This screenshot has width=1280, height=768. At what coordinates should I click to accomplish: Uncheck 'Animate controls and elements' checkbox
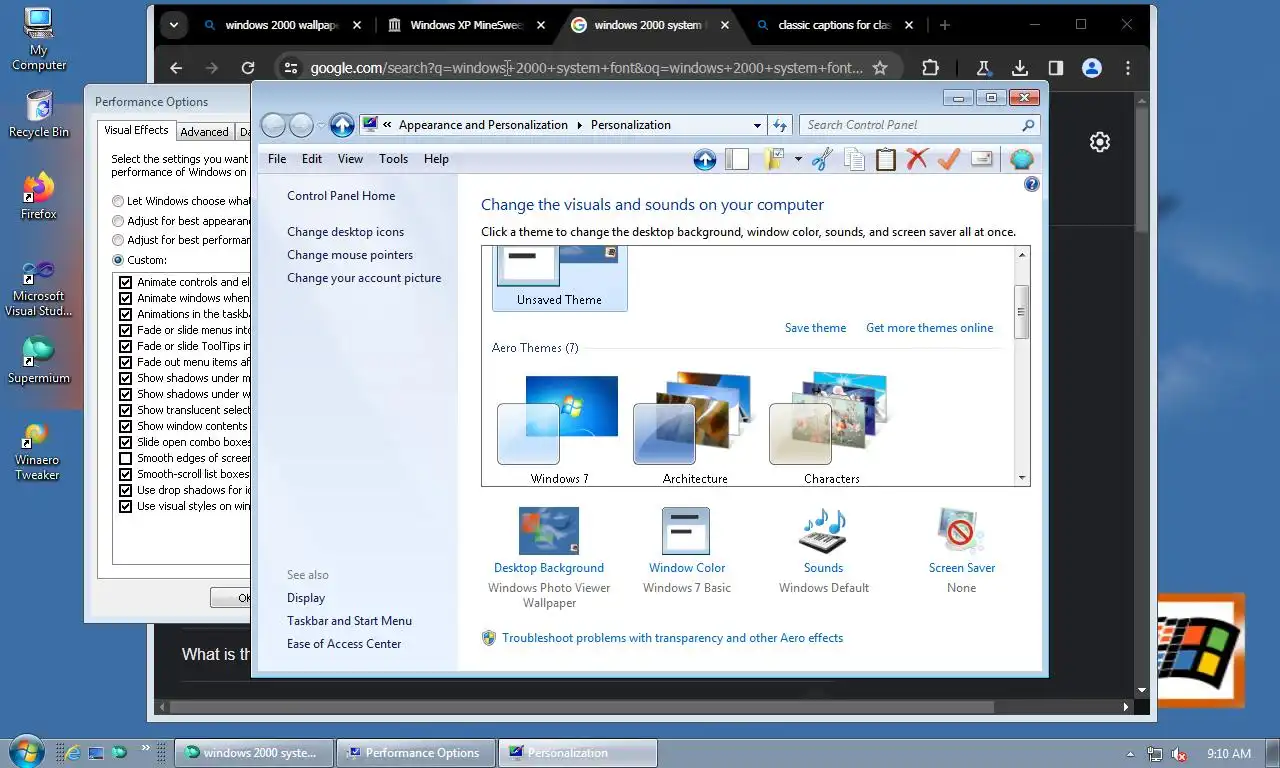pos(126,282)
